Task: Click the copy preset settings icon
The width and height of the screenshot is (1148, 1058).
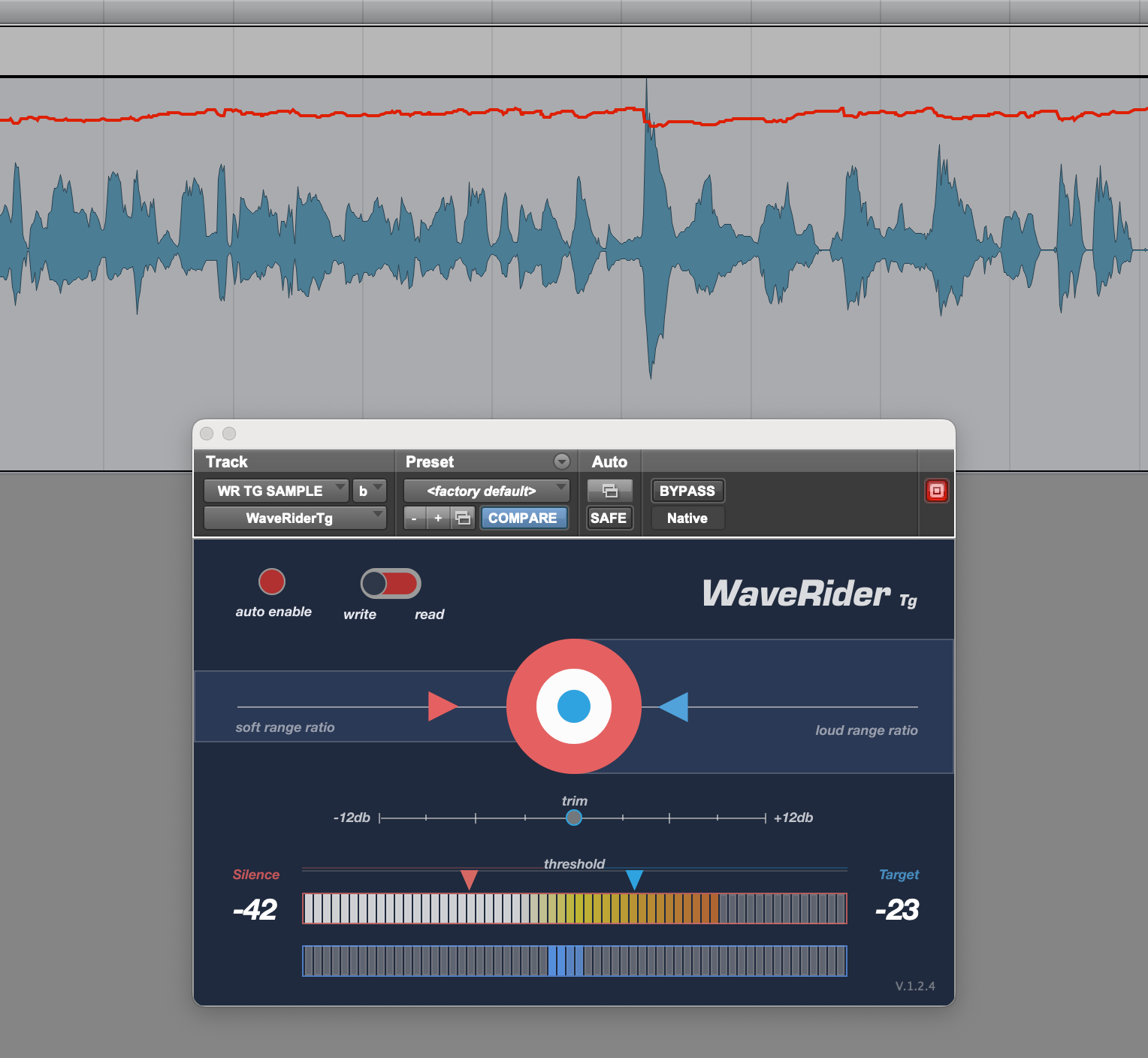Action: (463, 518)
